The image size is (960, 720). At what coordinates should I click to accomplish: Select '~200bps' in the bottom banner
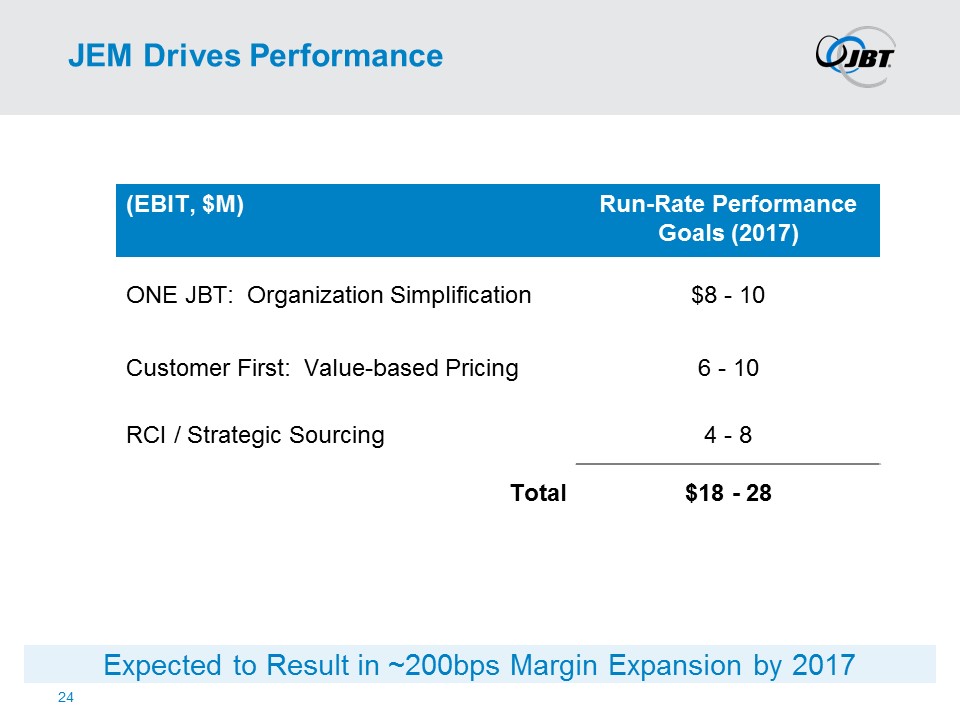(x=433, y=665)
